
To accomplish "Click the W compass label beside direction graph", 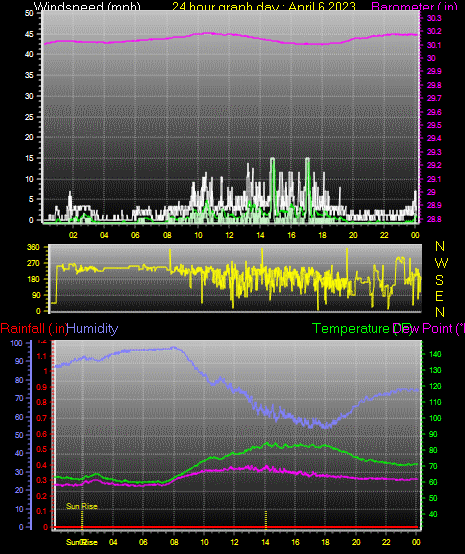I will click(441, 263).
